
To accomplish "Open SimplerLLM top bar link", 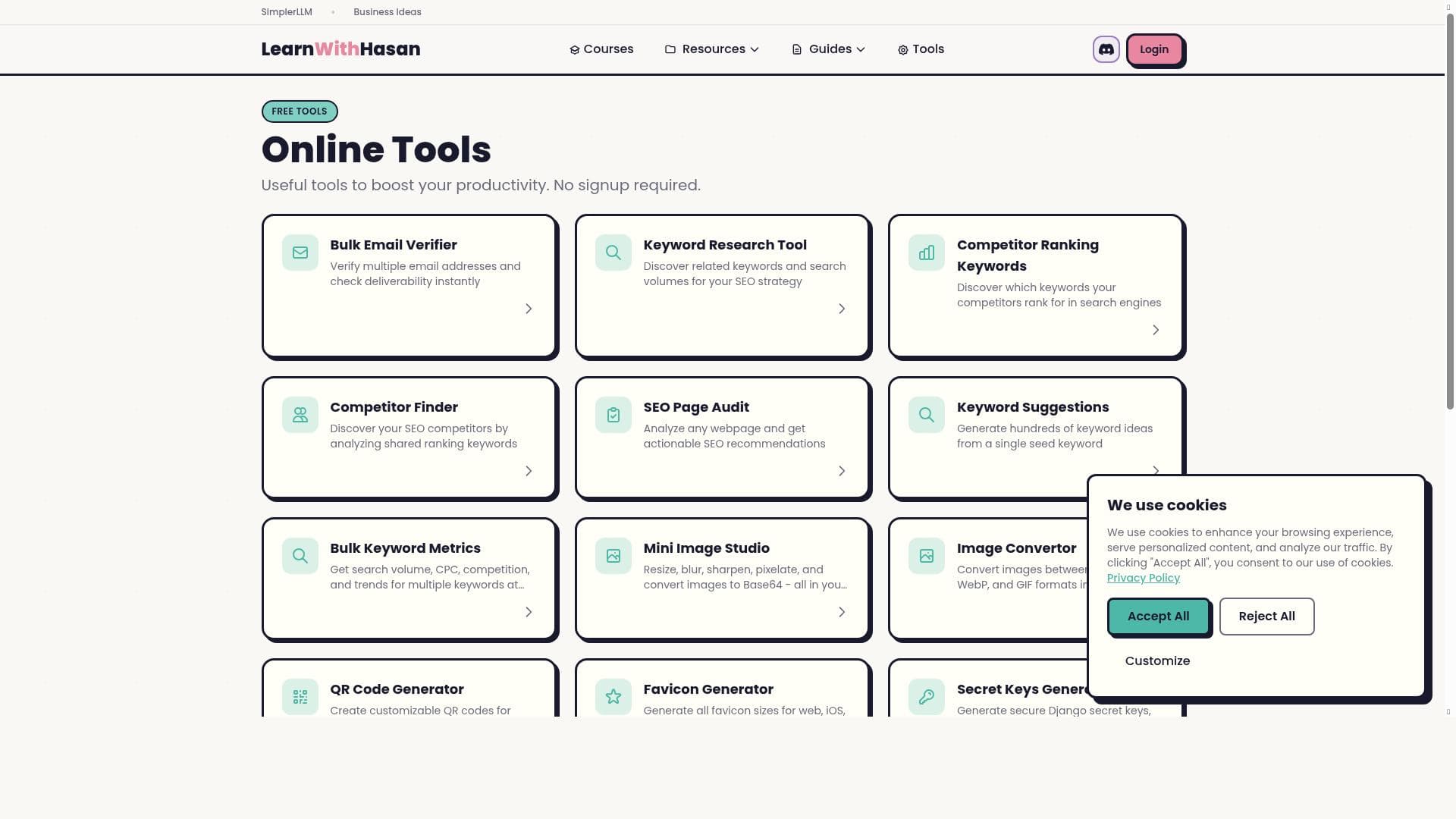I will click(x=287, y=12).
